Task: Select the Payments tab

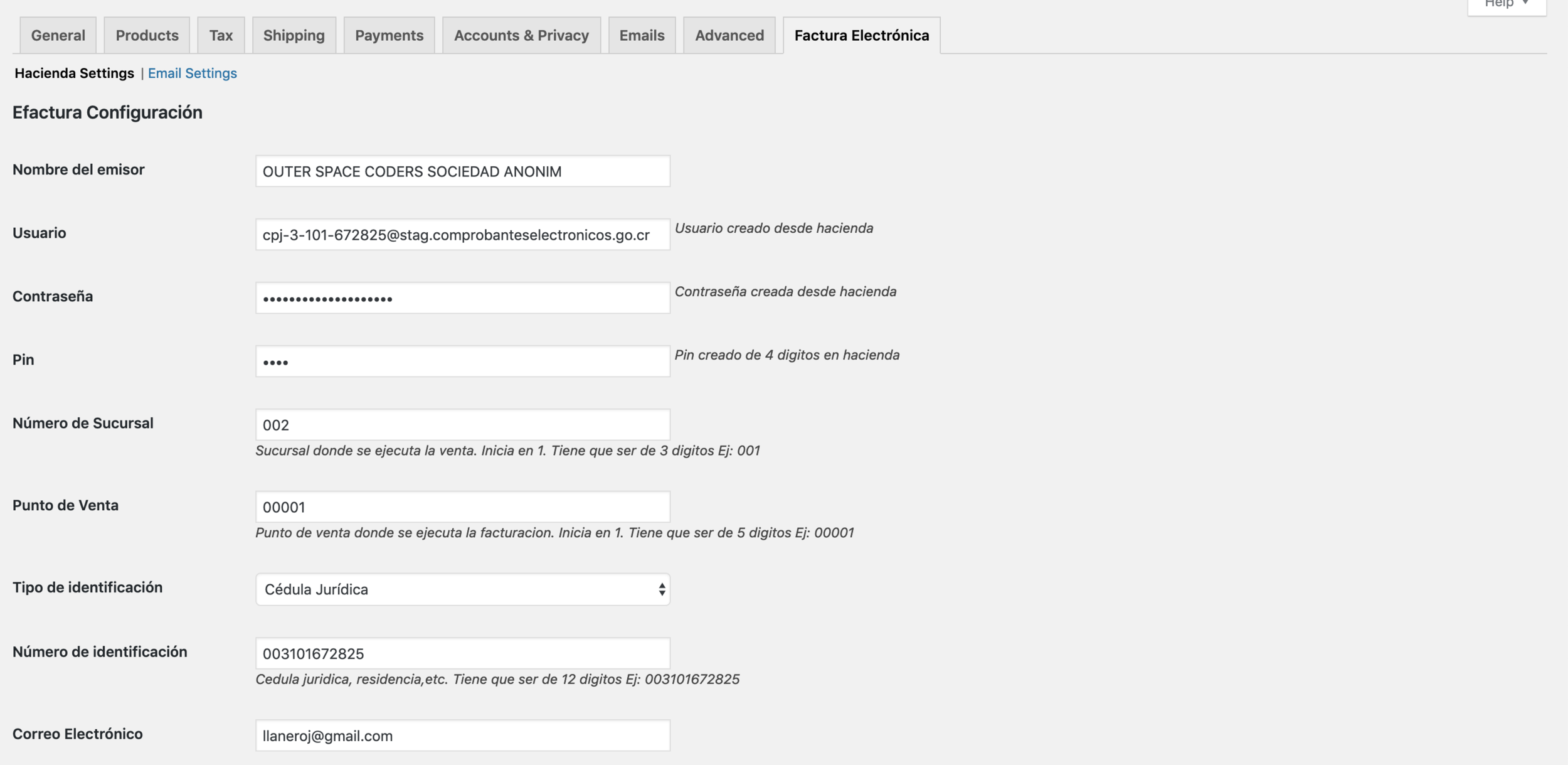Action: (389, 35)
